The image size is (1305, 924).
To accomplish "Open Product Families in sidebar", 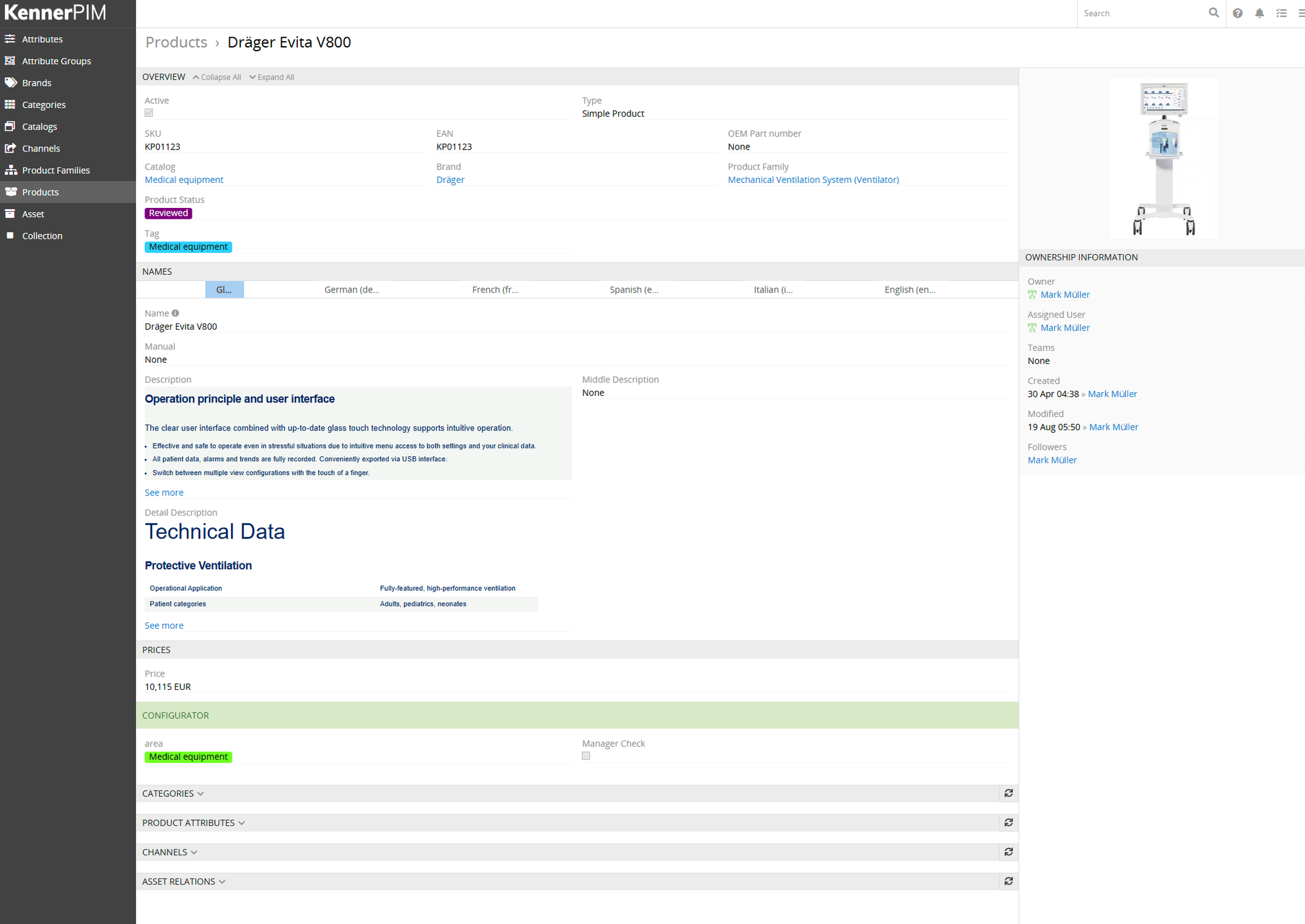I will coord(56,170).
